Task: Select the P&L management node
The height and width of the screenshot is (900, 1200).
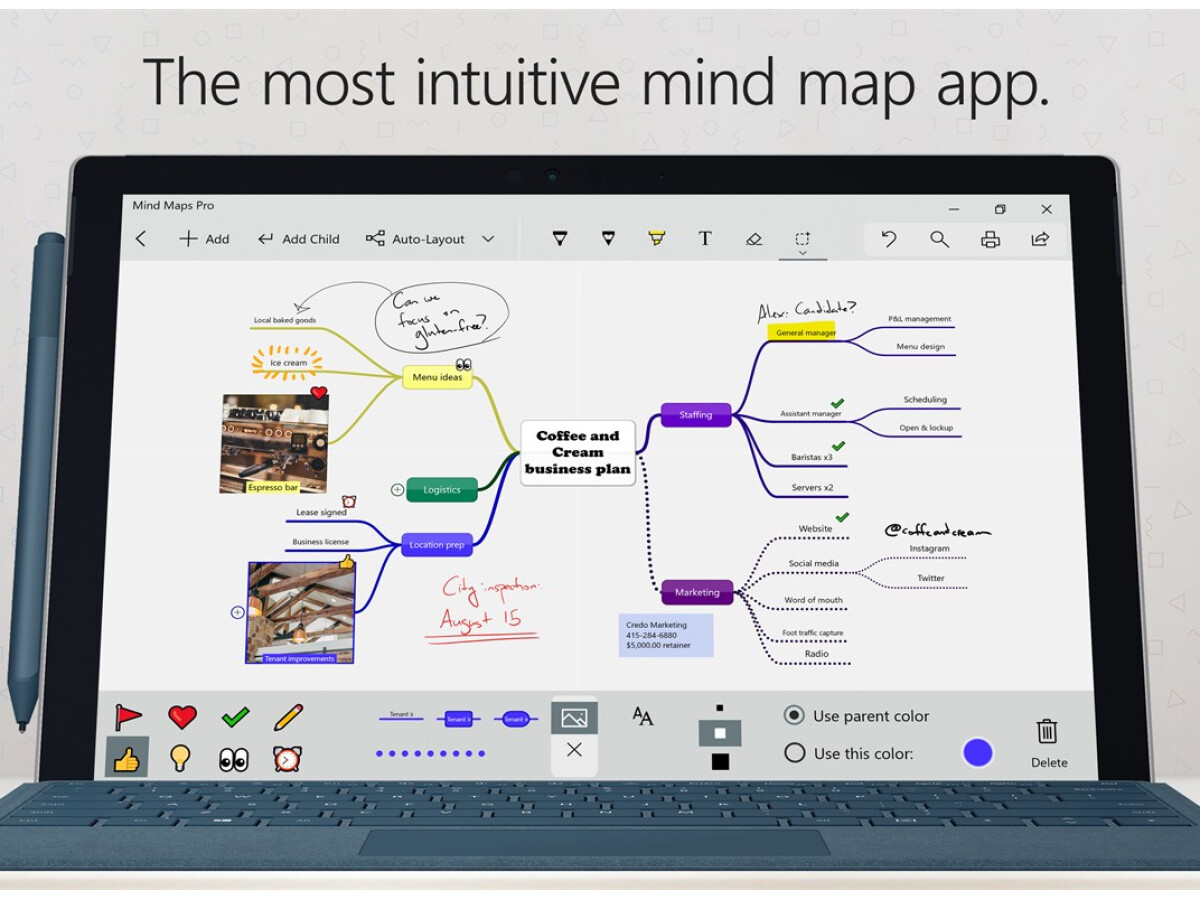Action: click(919, 319)
